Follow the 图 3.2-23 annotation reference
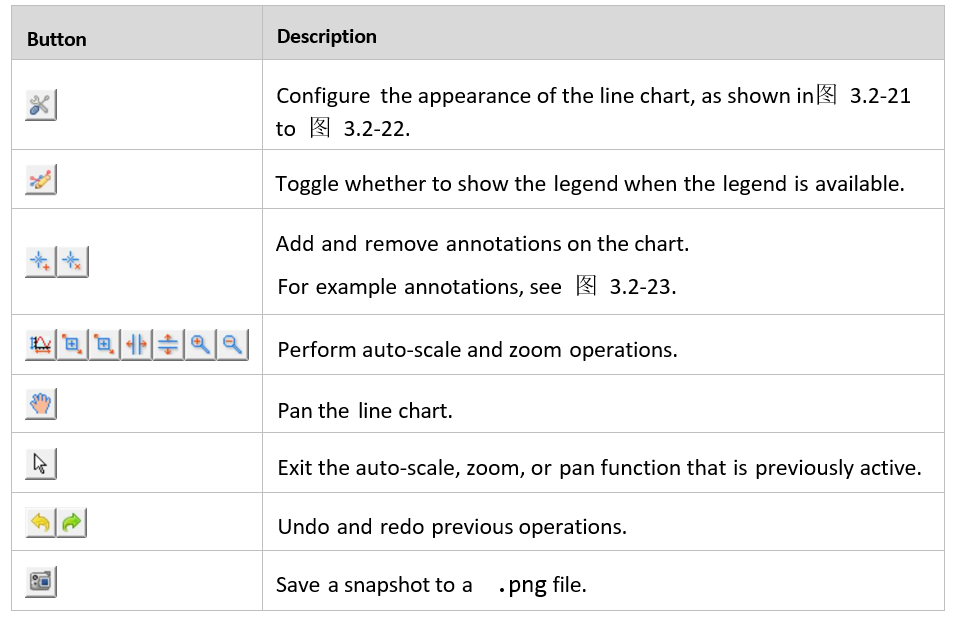The width and height of the screenshot is (955, 619). pyautogui.click(x=624, y=286)
